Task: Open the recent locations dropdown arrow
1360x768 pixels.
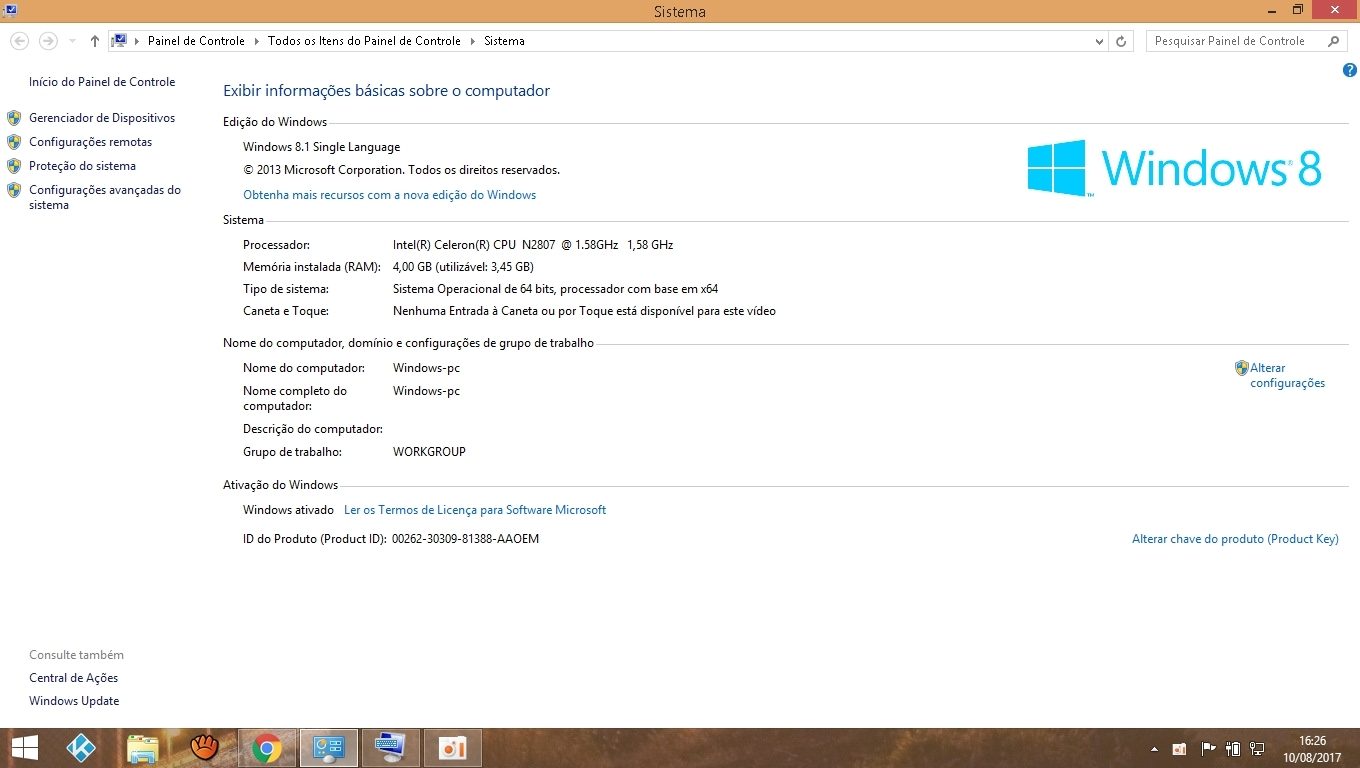Action: click(72, 42)
